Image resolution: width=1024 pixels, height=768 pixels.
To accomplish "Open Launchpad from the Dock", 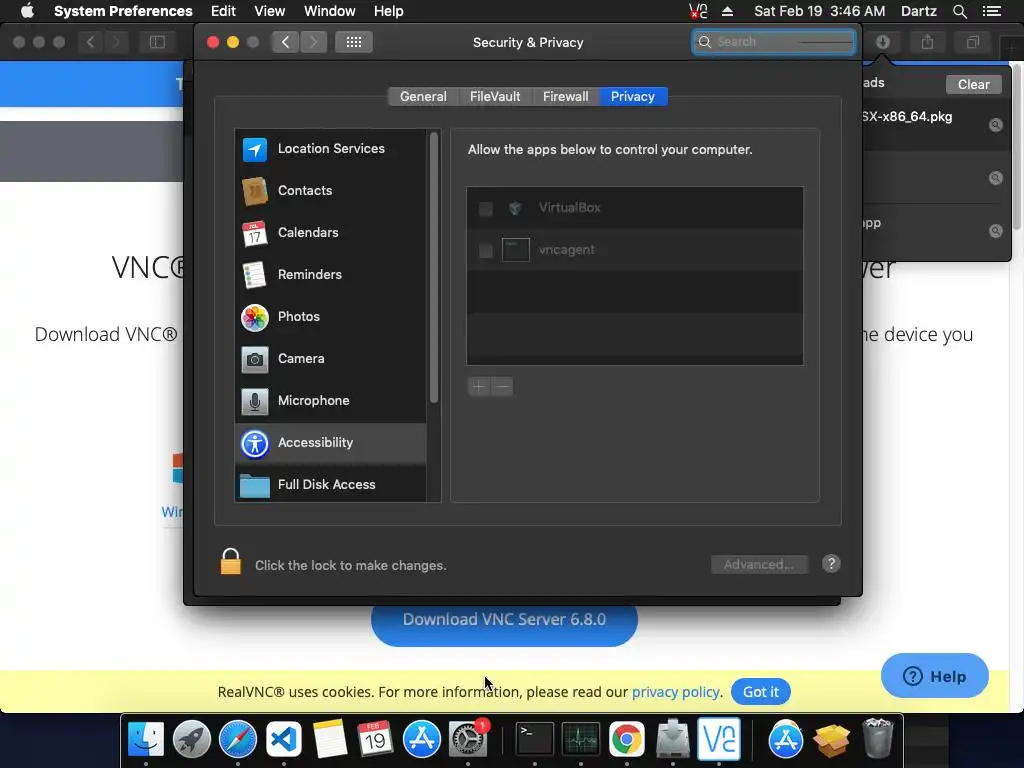I will point(191,739).
